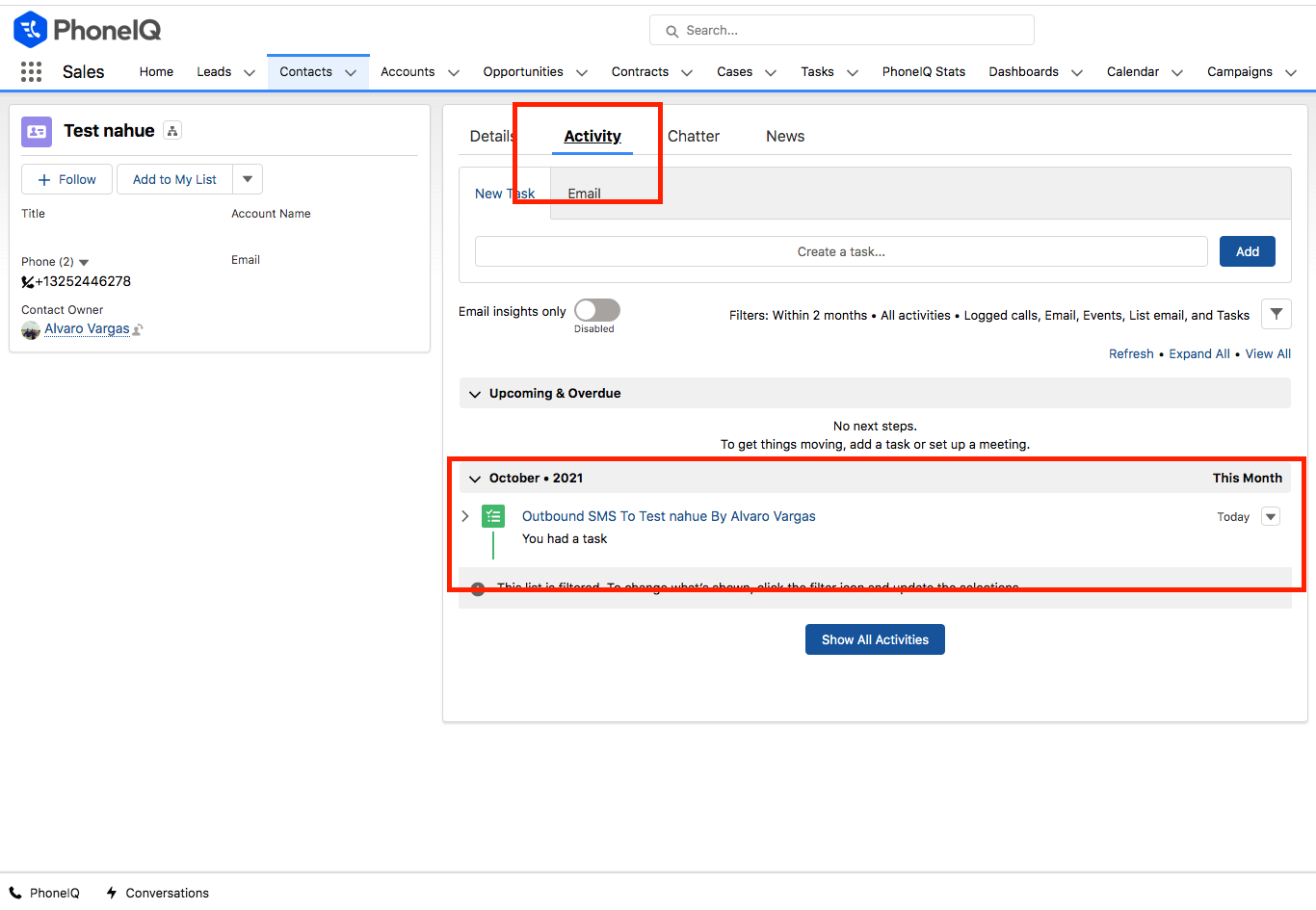Click the PhoneIQ logo
1316x910 pixels.
point(88,30)
